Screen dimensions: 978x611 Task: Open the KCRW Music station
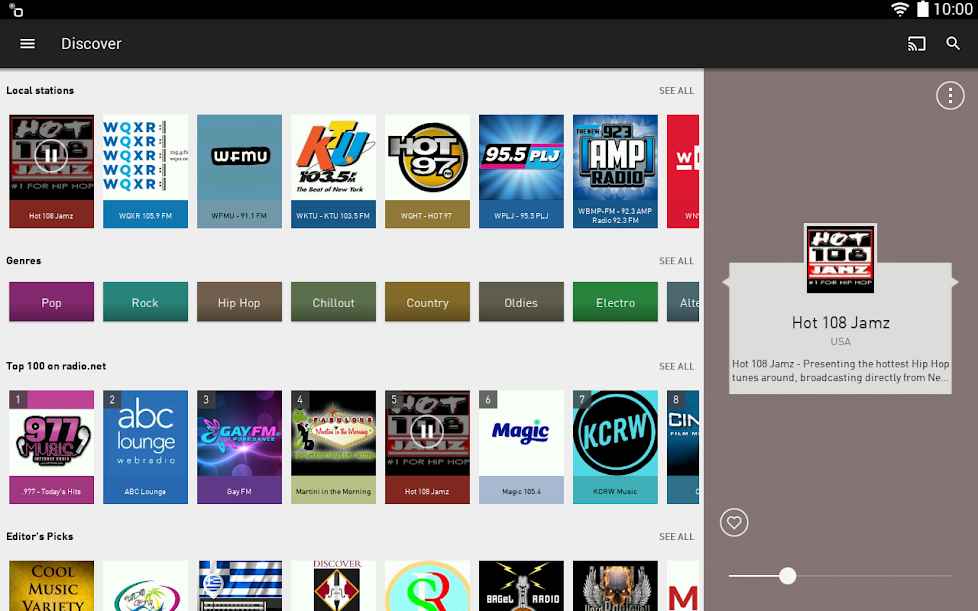point(616,447)
